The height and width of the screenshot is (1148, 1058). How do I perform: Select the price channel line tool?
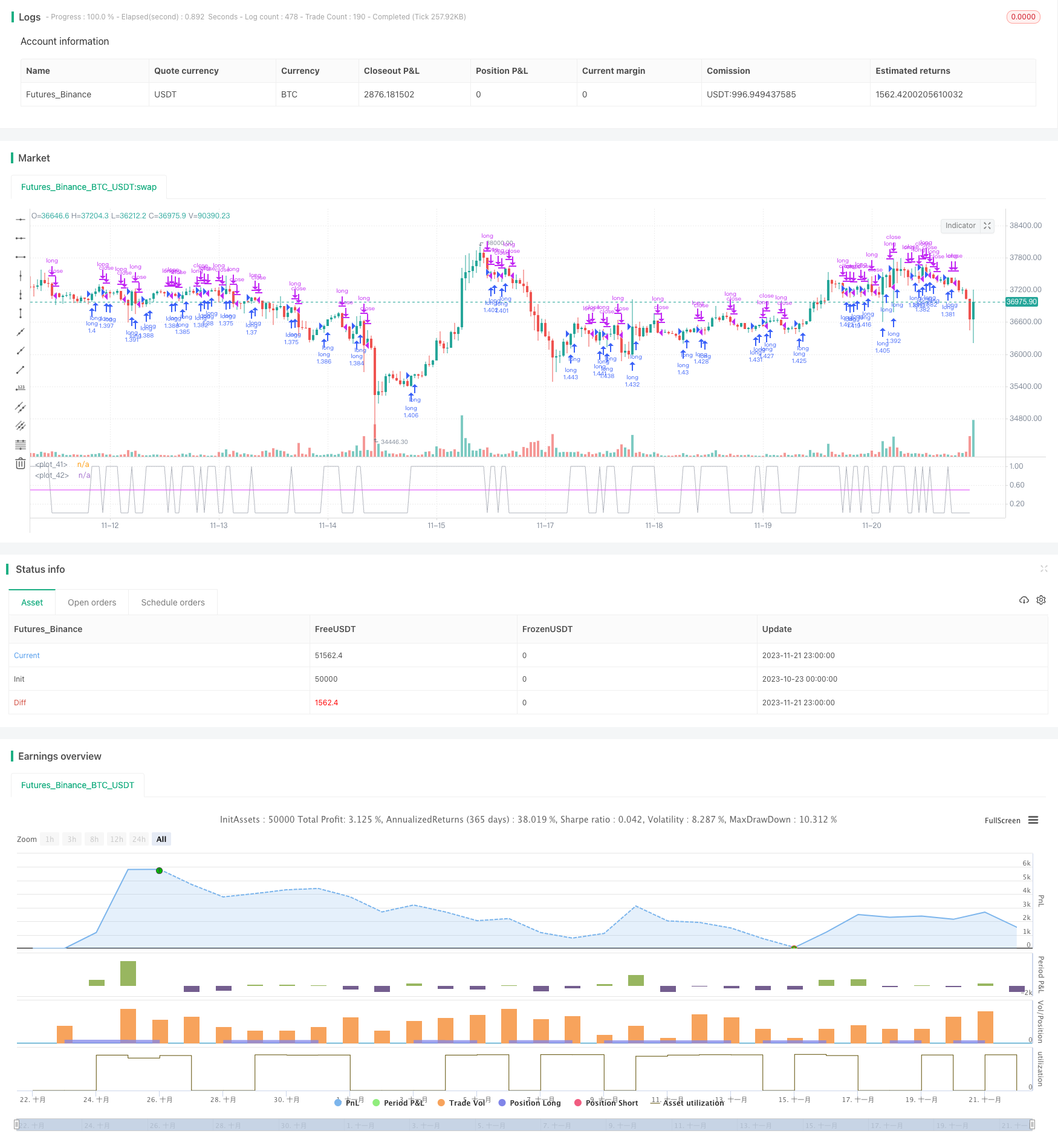pos(21,407)
